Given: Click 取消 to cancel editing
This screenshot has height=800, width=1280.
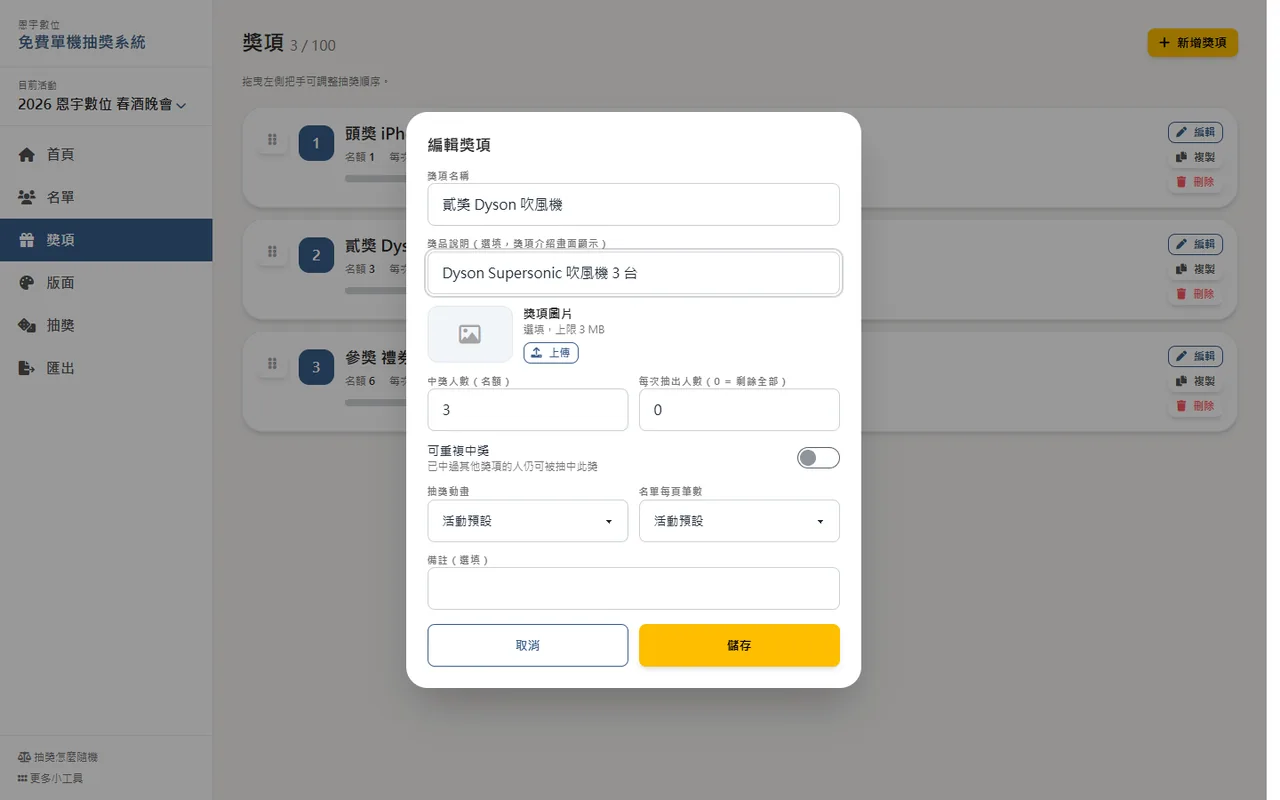Looking at the screenshot, I should point(528,645).
